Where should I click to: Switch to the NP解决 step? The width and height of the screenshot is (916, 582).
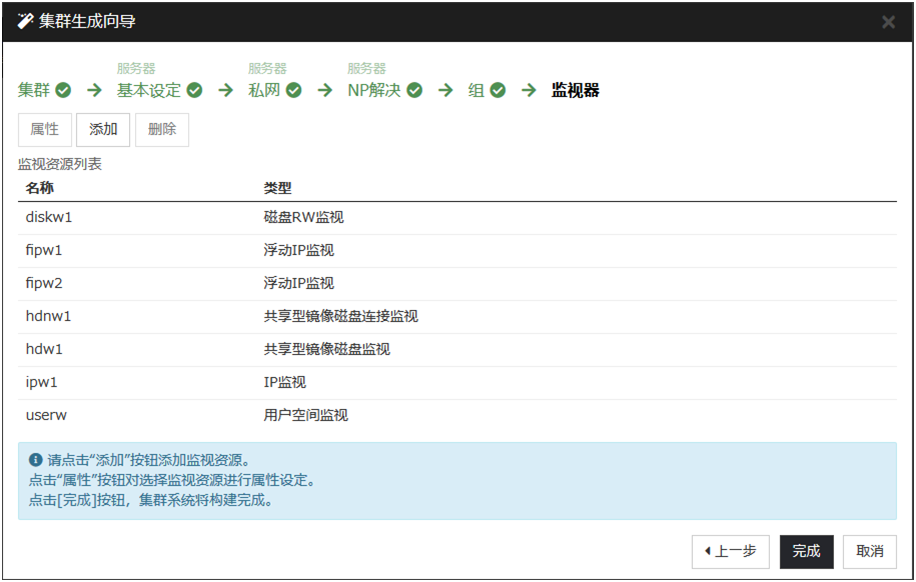(x=374, y=91)
